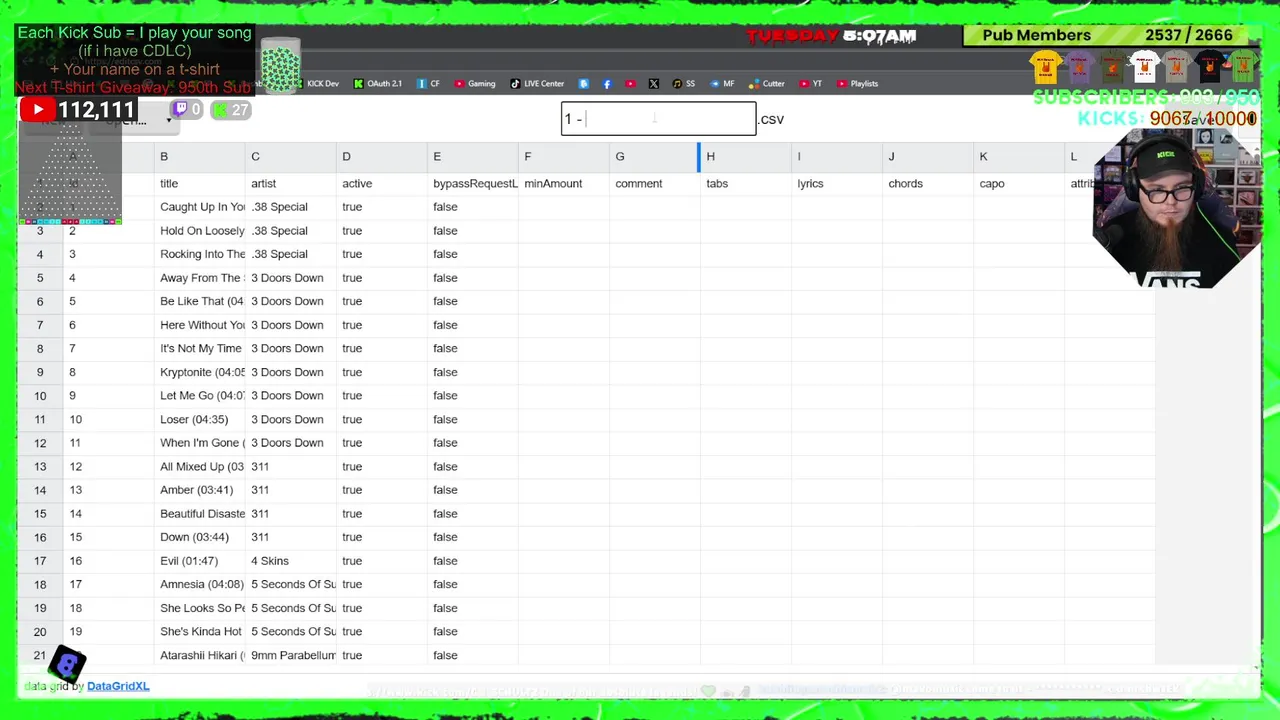Open the YT bookmark
1280x720 pixels.
pos(811,84)
